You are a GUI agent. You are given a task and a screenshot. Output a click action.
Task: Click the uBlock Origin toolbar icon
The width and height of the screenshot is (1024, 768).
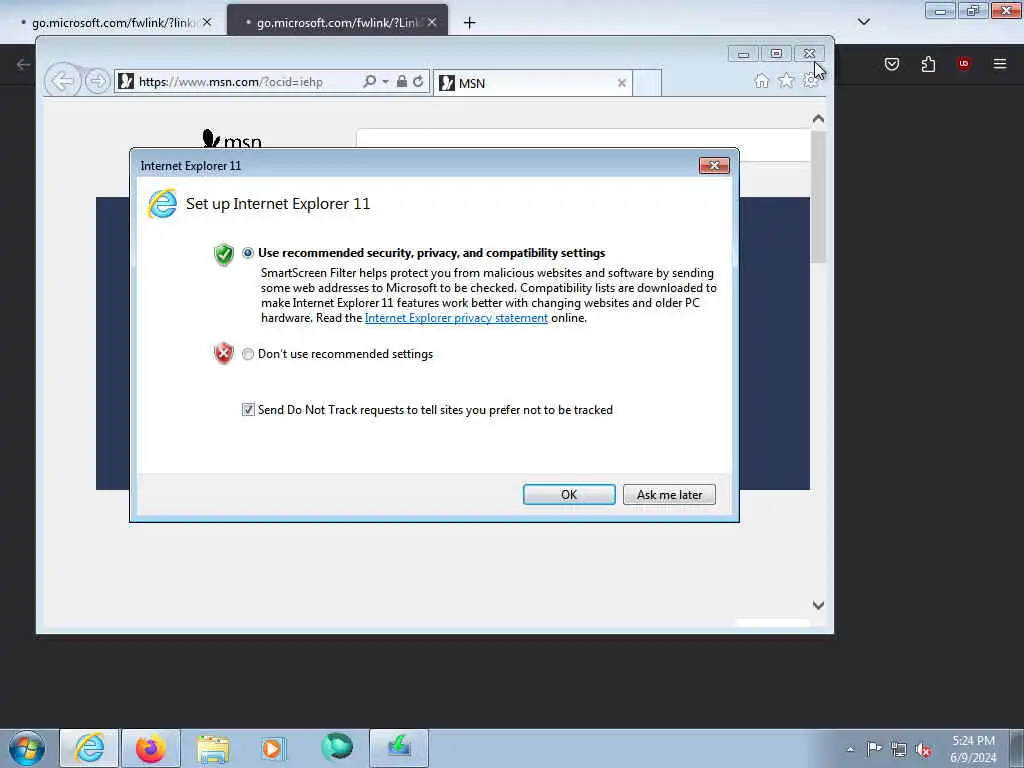pos(963,64)
